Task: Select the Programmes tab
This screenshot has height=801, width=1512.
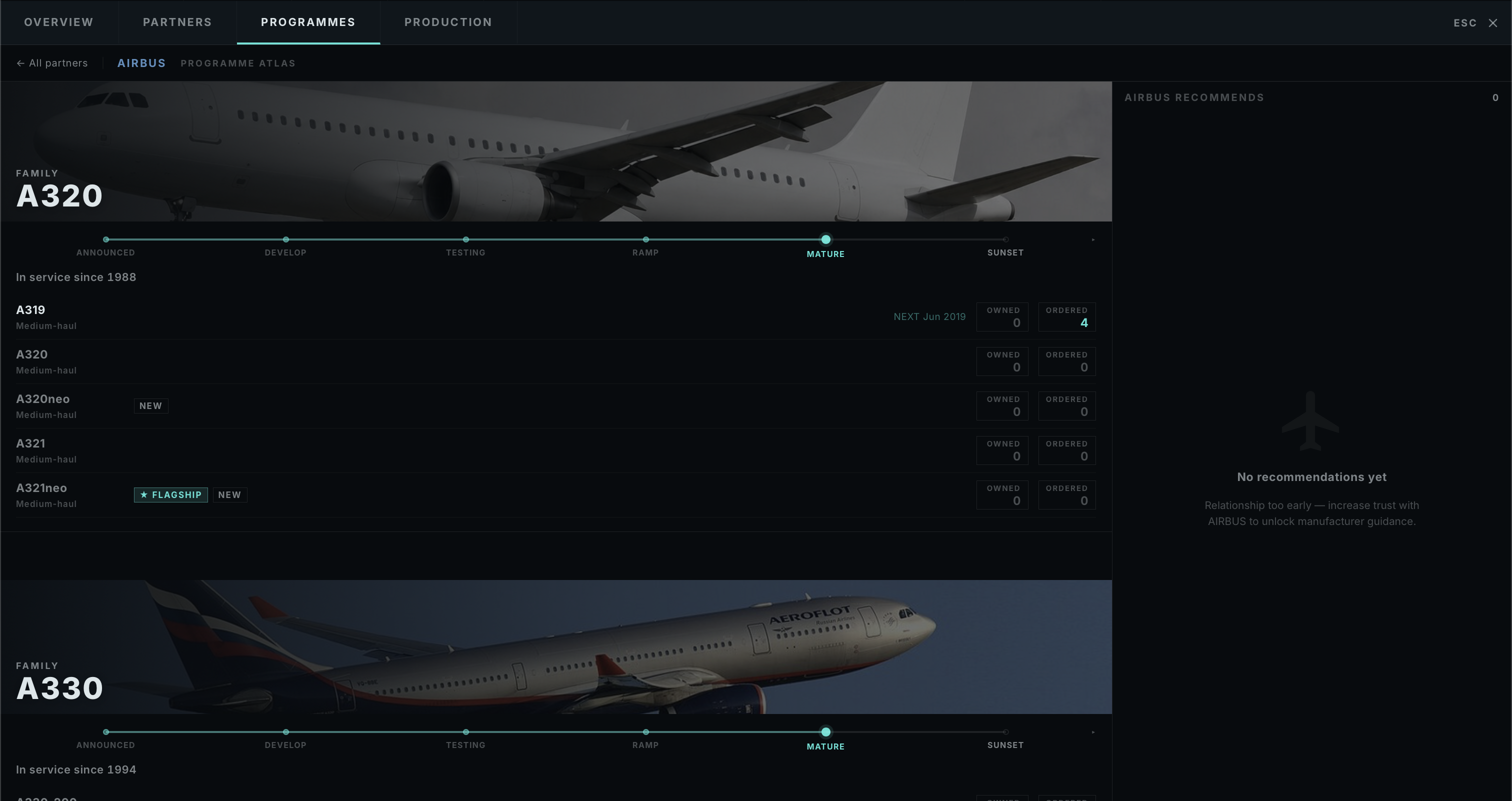Action: click(x=308, y=22)
